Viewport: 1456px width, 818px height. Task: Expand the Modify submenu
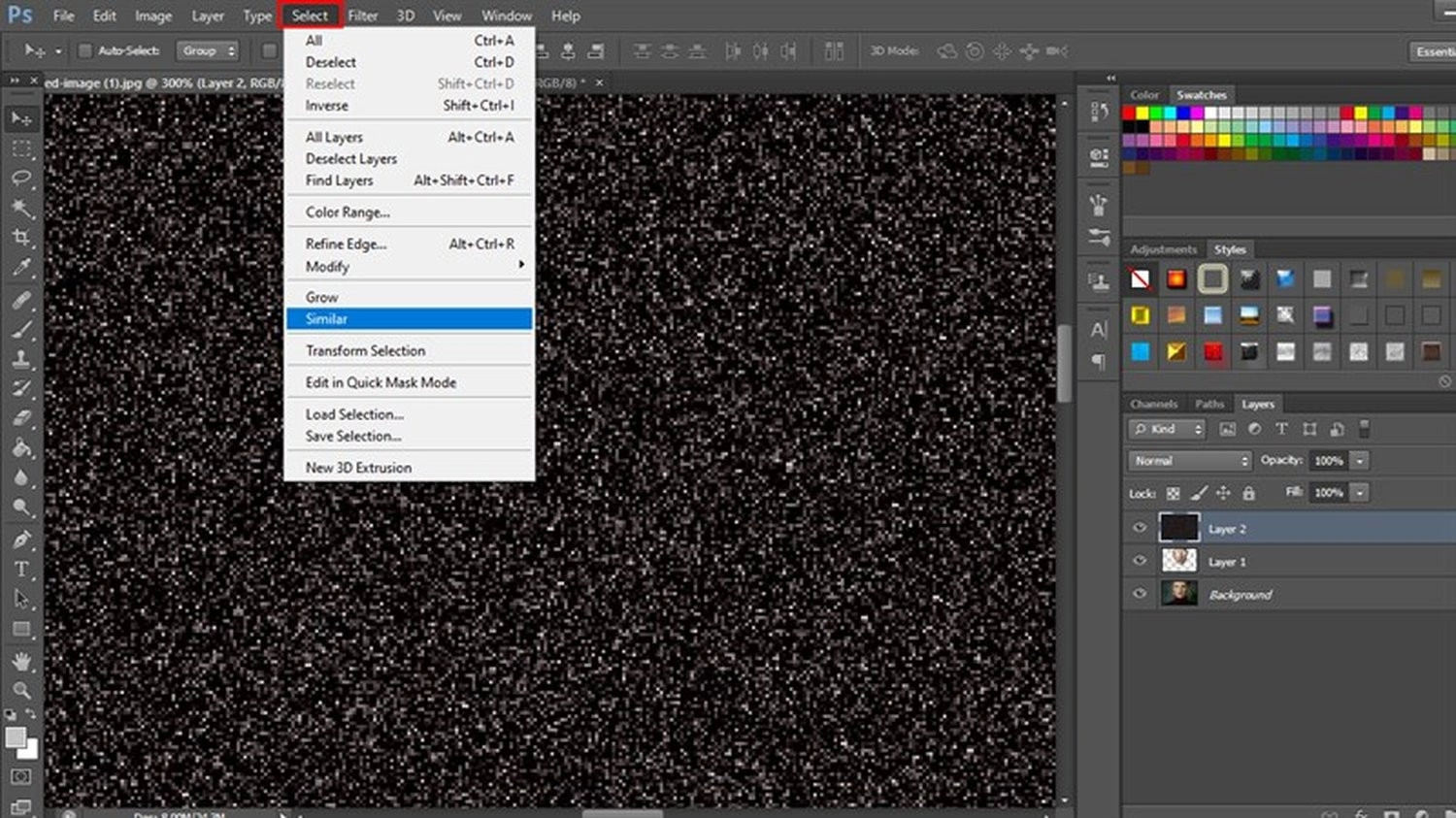(x=410, y=266)
